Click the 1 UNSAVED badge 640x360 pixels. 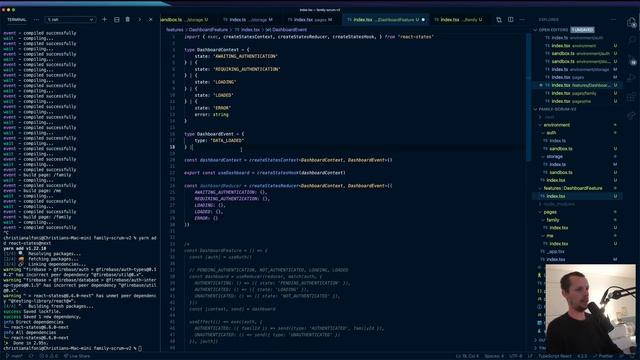coord(582,30)
